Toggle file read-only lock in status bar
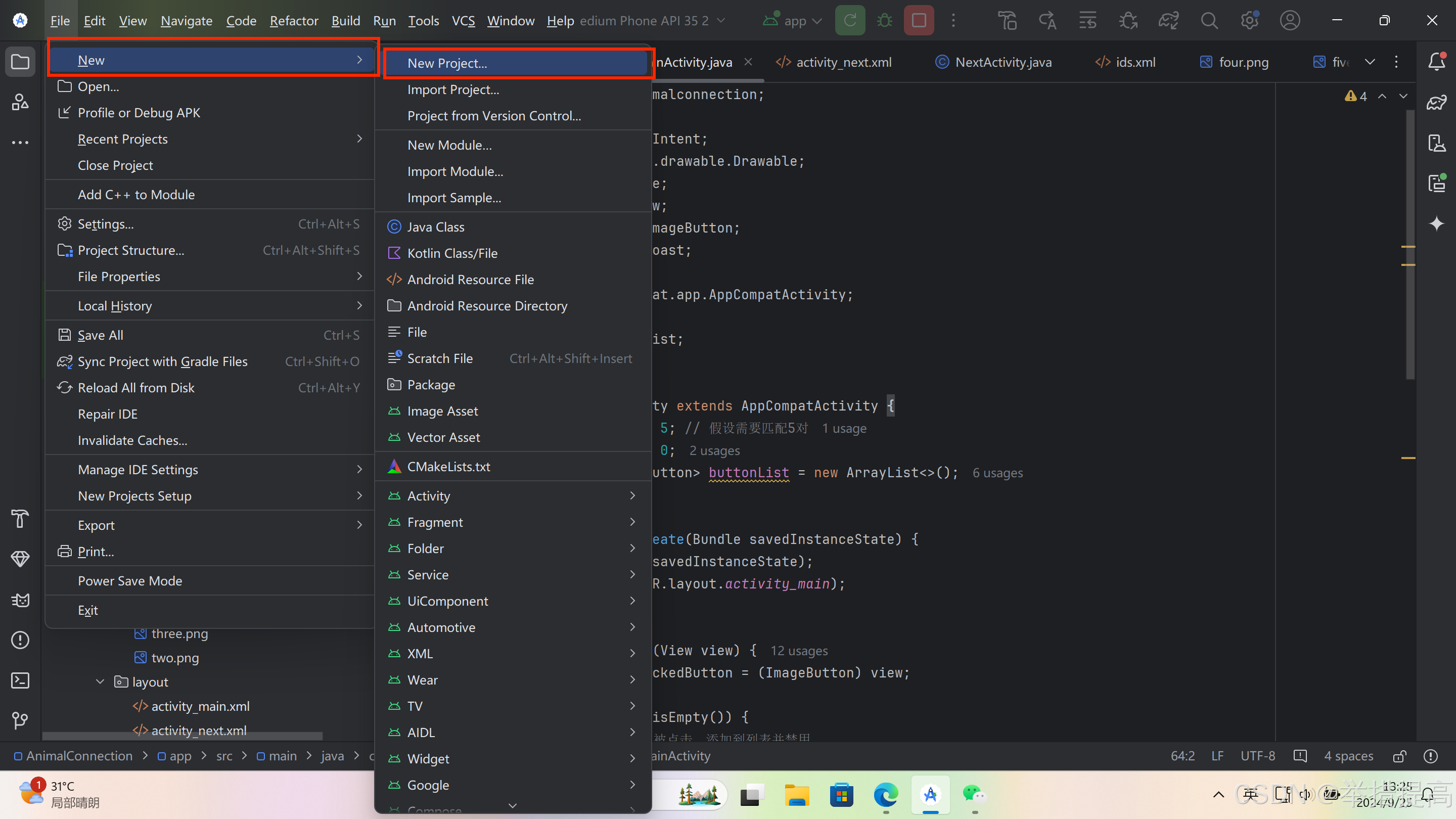The image size is (1456, 819). (1399, 756)
